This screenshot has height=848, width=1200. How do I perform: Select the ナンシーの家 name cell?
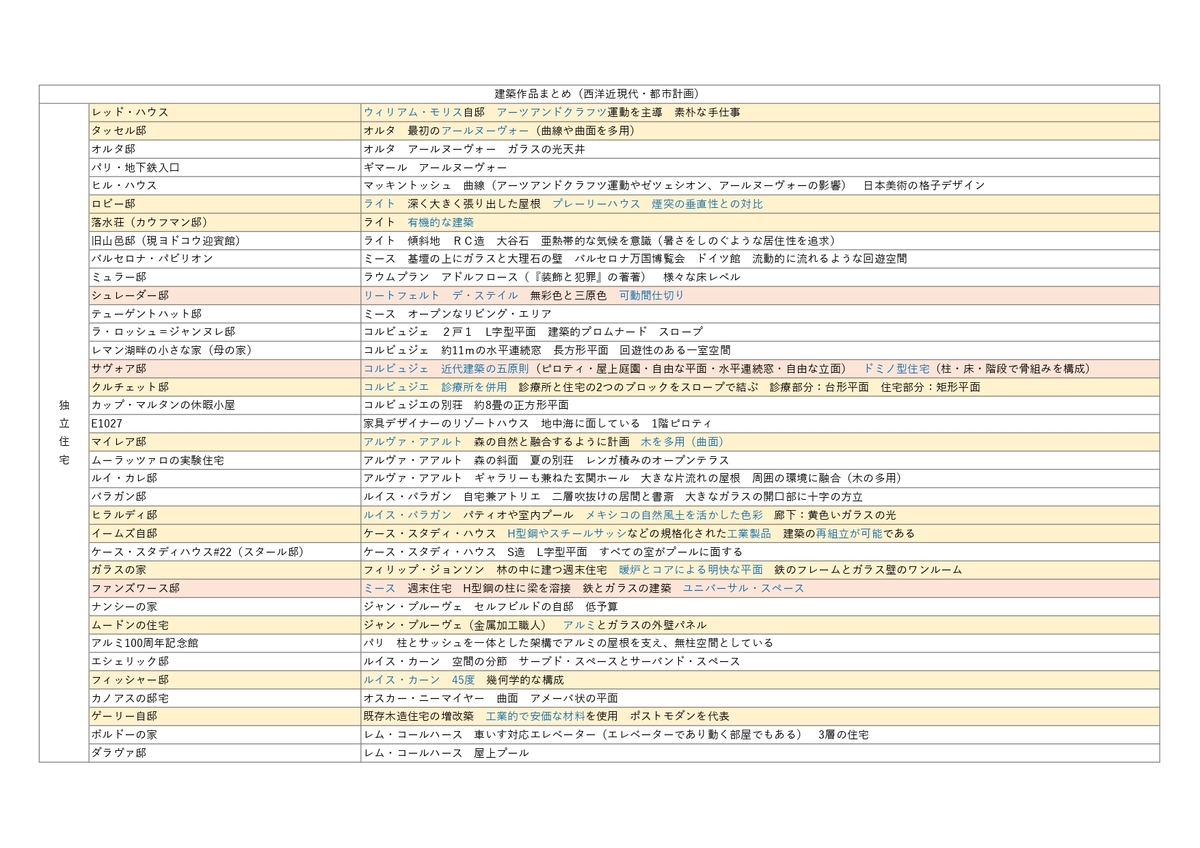click(x=224, y=606)
